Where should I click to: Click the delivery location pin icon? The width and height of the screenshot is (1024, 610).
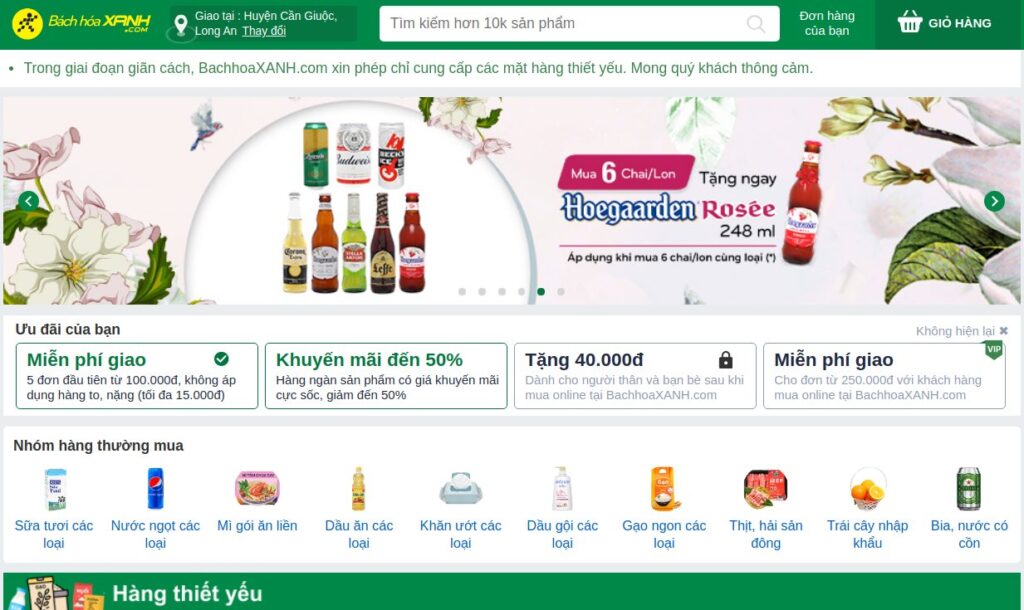coord(181,25)
